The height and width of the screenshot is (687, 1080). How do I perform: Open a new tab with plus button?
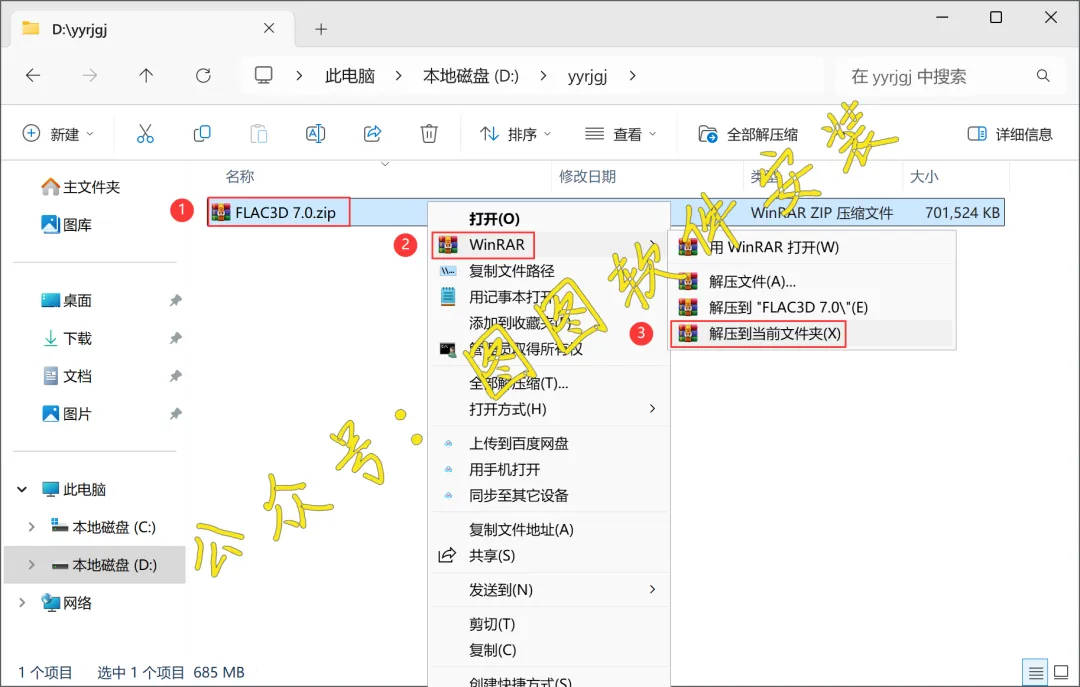321,29
